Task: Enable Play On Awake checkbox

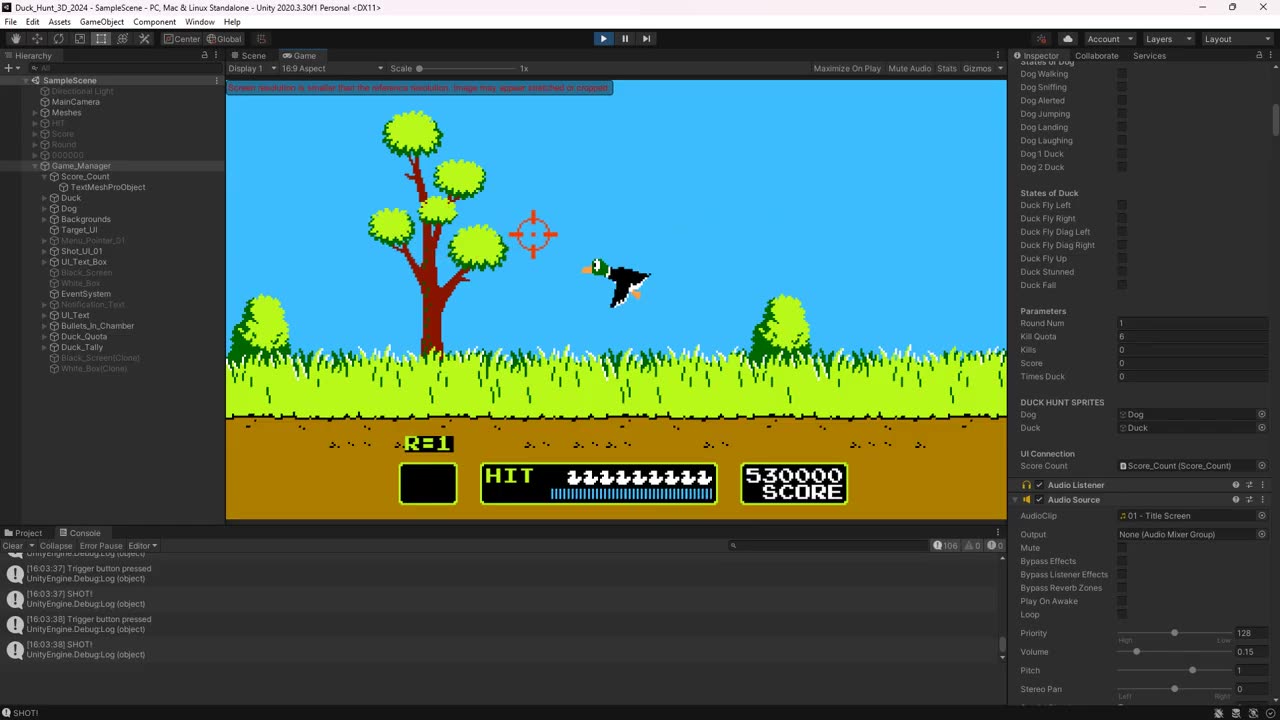Action: click(1122, 601)
